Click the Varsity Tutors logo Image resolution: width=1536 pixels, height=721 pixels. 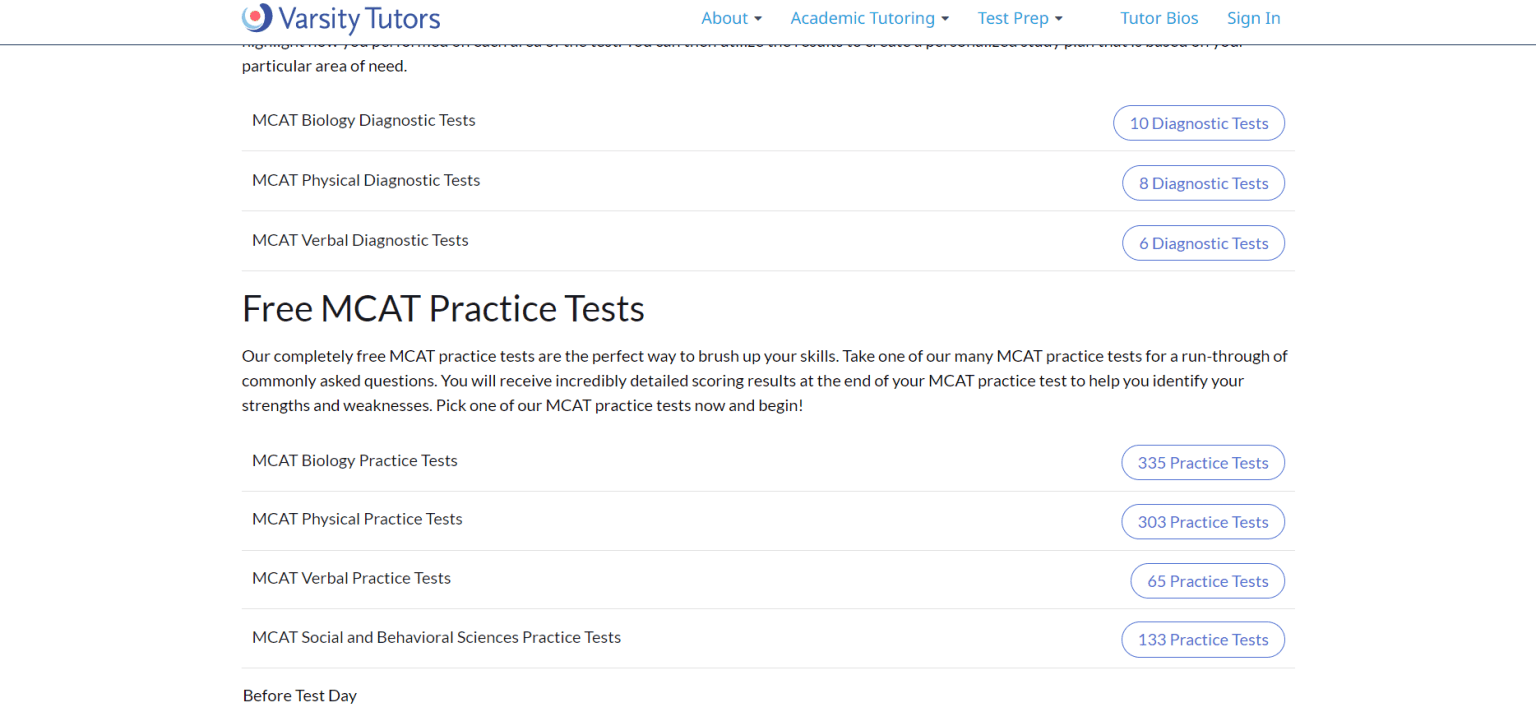click(x=340, y=18)
